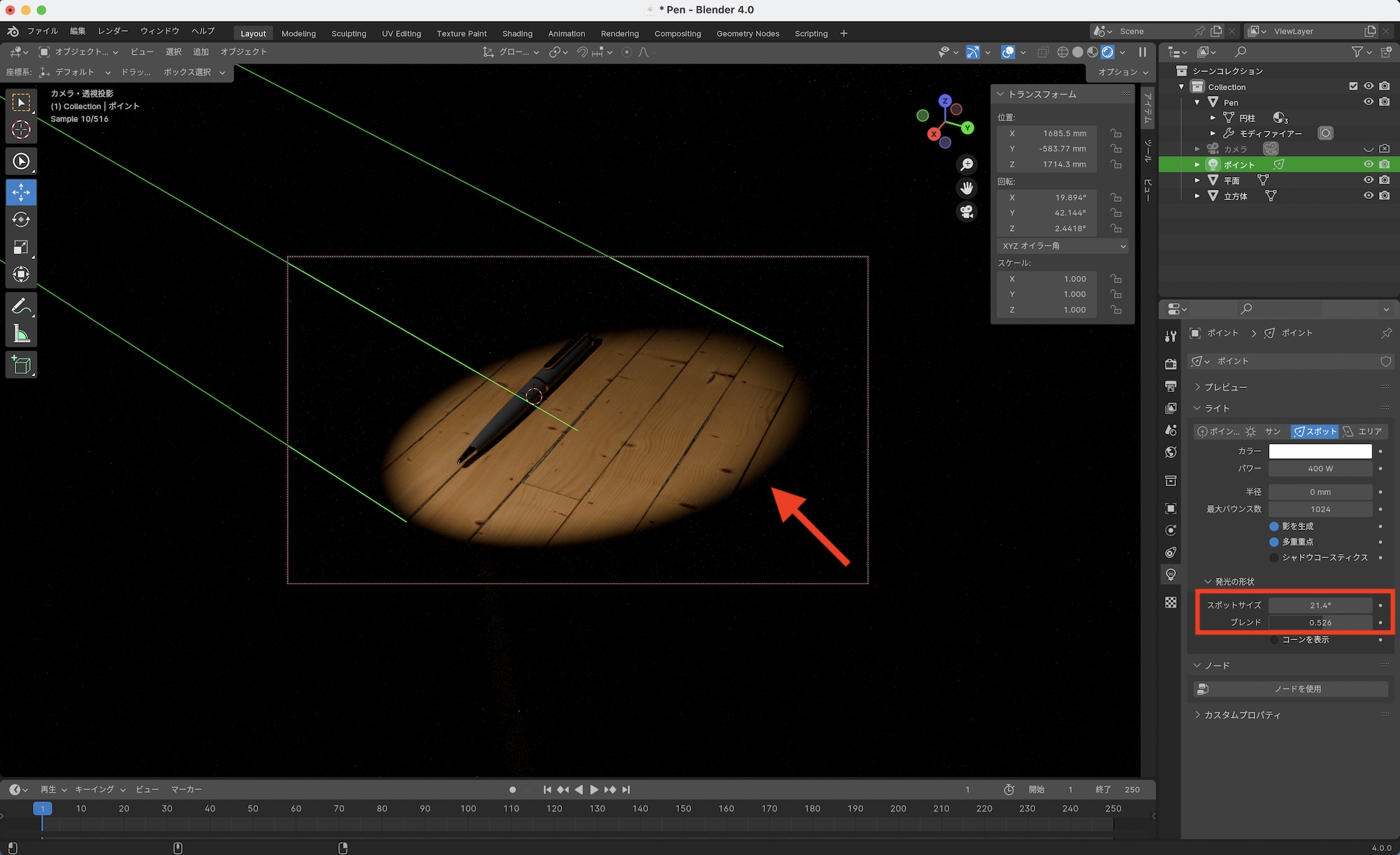Open the レンダー menu

(113, 31)
